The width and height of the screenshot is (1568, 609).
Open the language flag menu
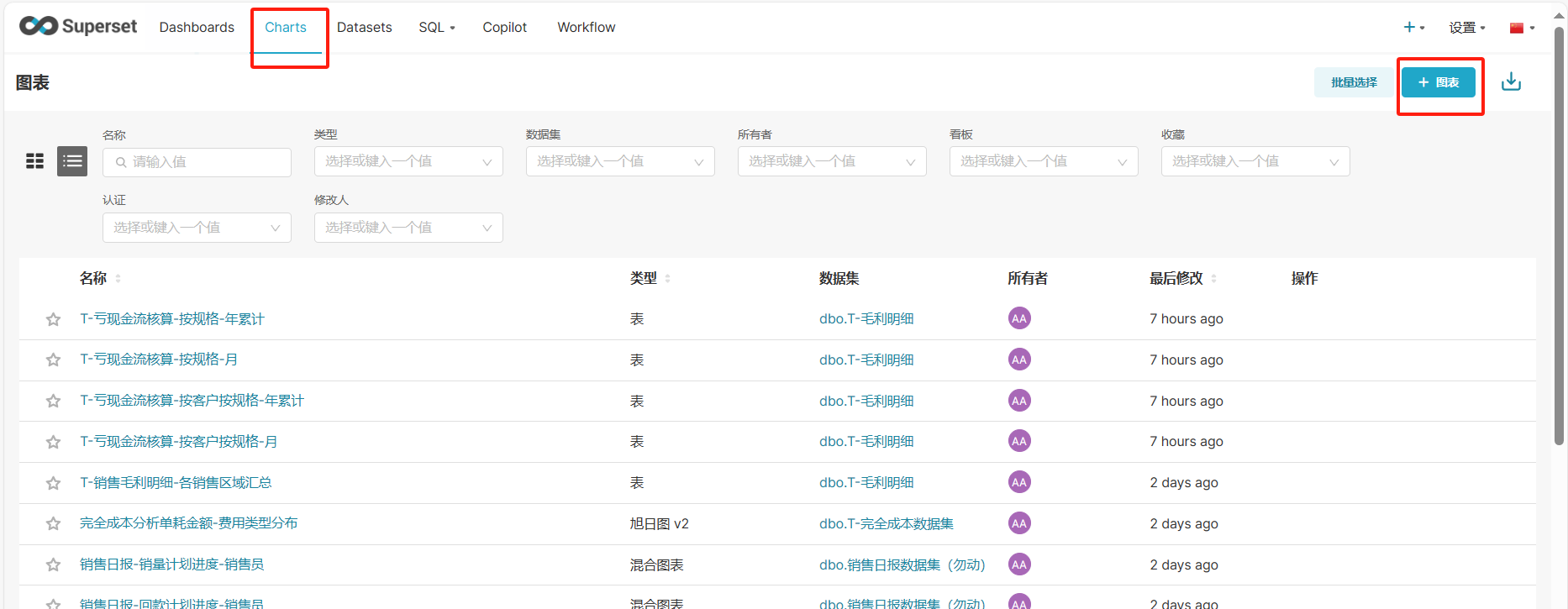click(1522, 28)
